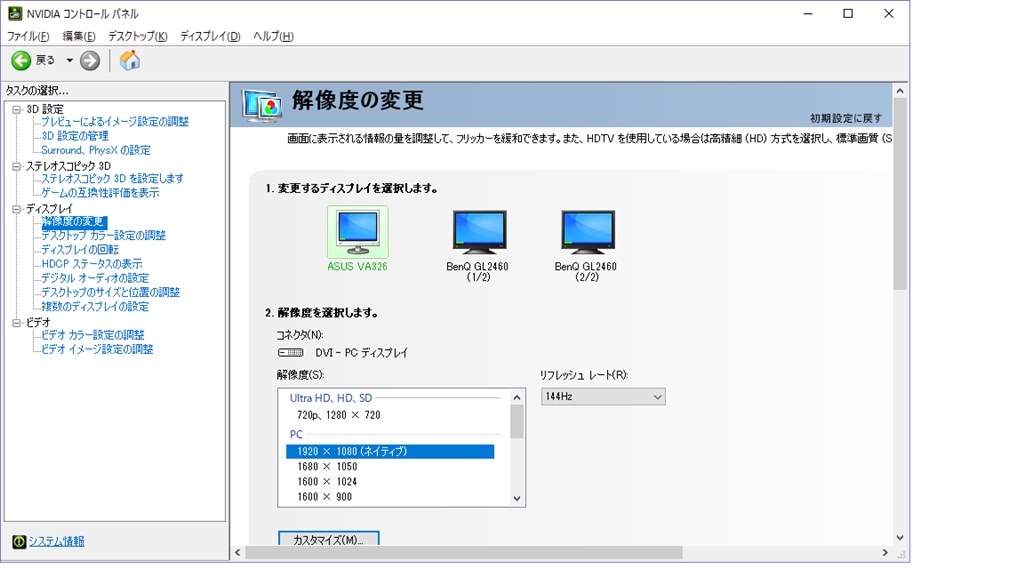This screenshot has height=576, width=1024.
Task: Open デジタル オーディオの設定
Action: click(95, 278)
